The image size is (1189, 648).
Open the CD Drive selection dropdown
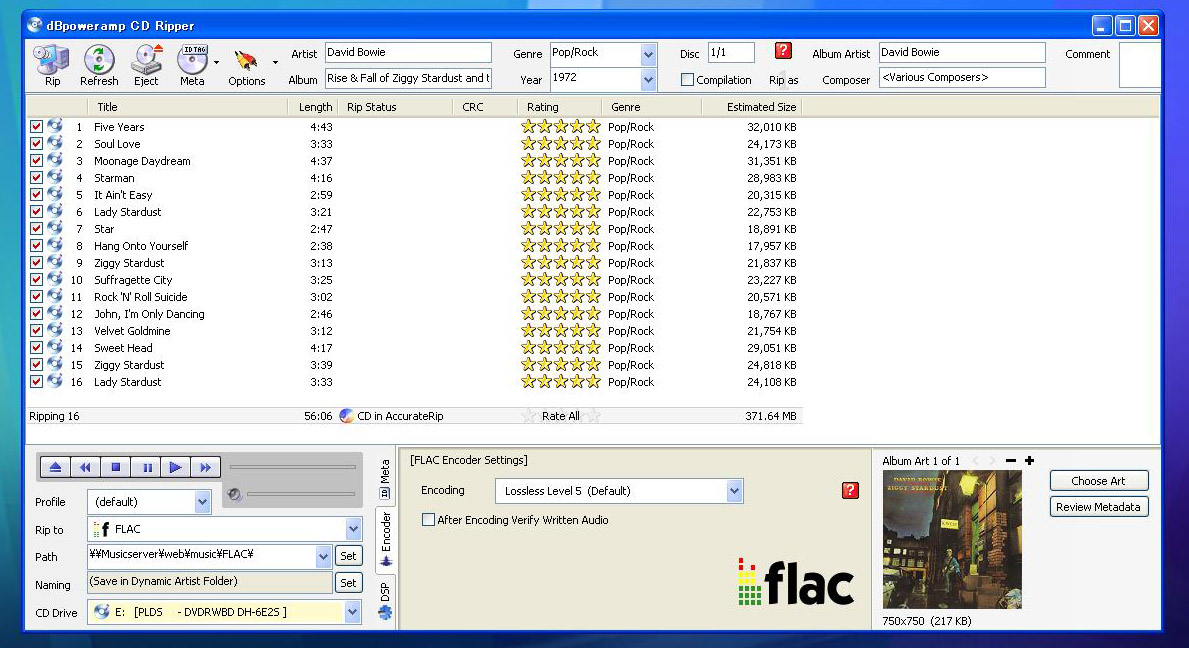pyautogui.click(x=353, y=611)
